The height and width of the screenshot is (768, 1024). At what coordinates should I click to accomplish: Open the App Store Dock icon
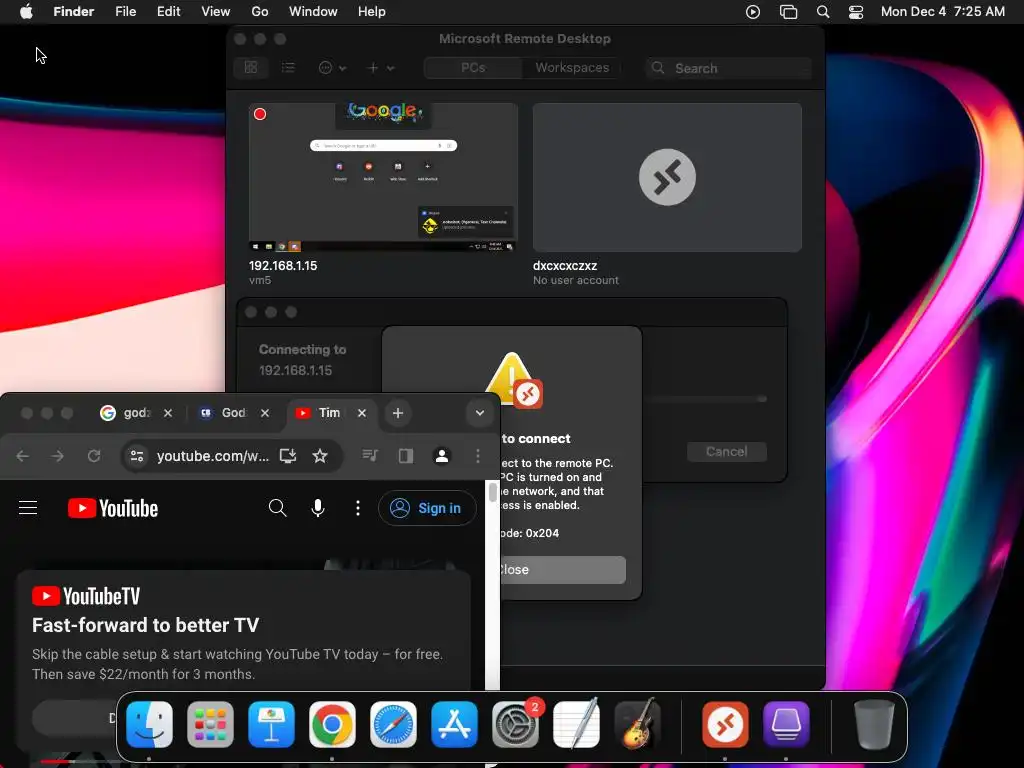[x=455, y=724]
